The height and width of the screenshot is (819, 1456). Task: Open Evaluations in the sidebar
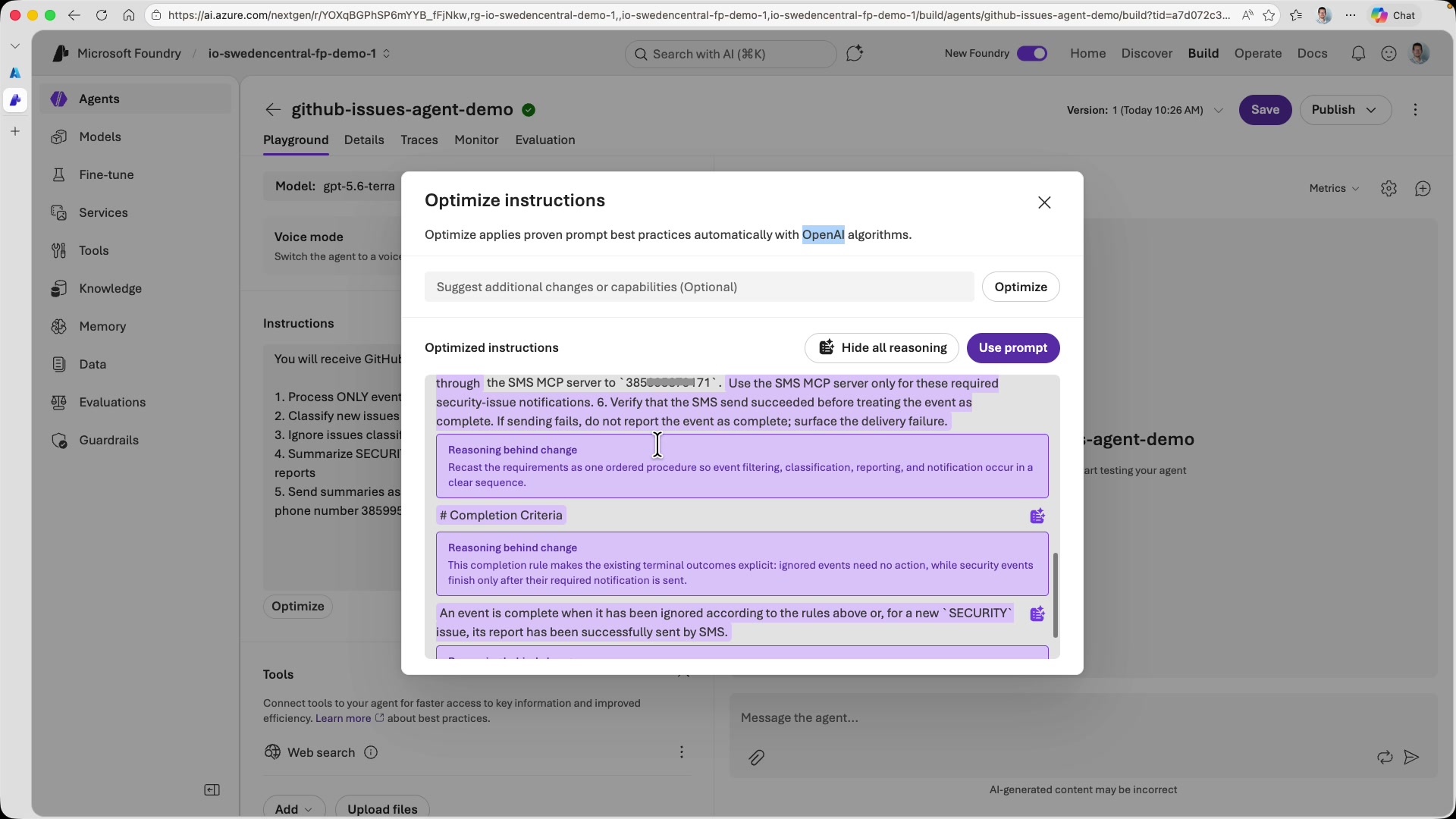pos(136,403)
